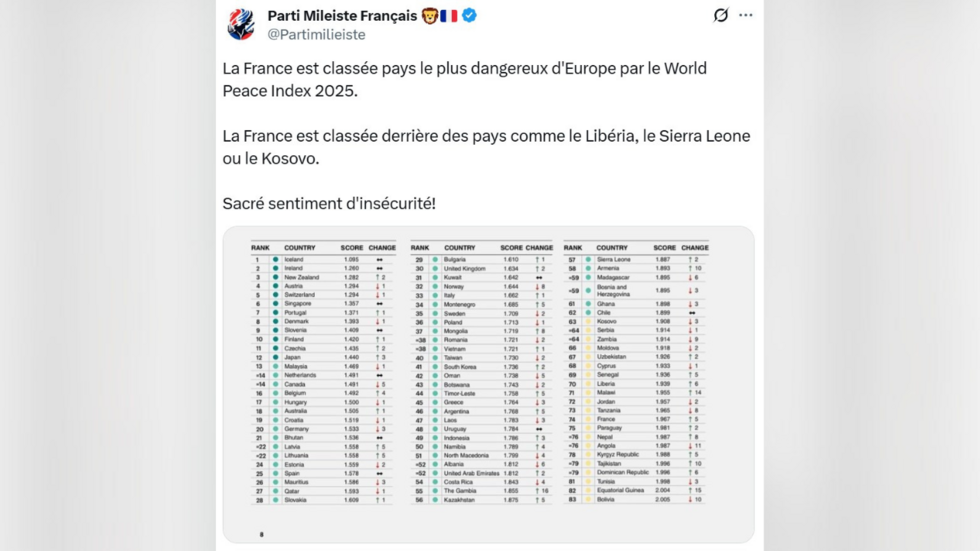Click the green dot beside Iceland
This screenshot has height=551, width=980.
point(275,259)
